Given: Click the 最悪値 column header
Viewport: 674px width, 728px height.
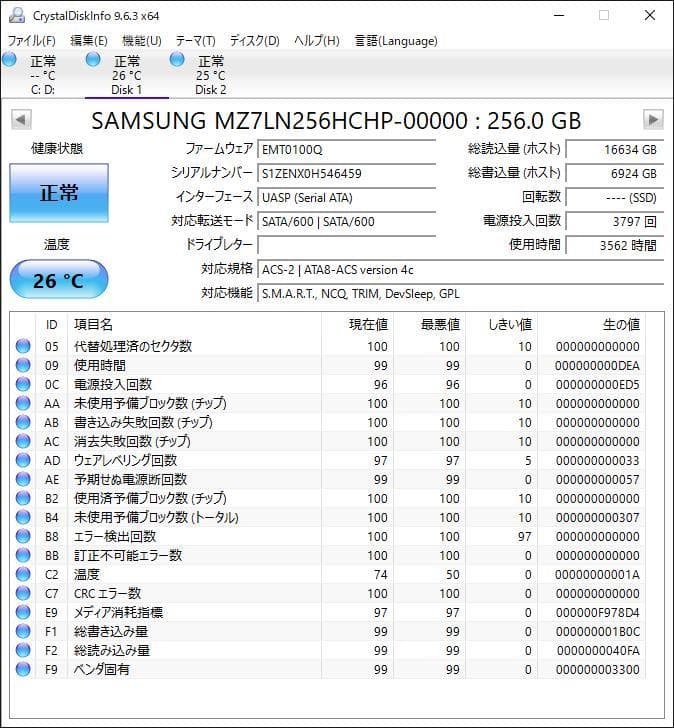Looking at the screenshot, I should tap(429, 325).
